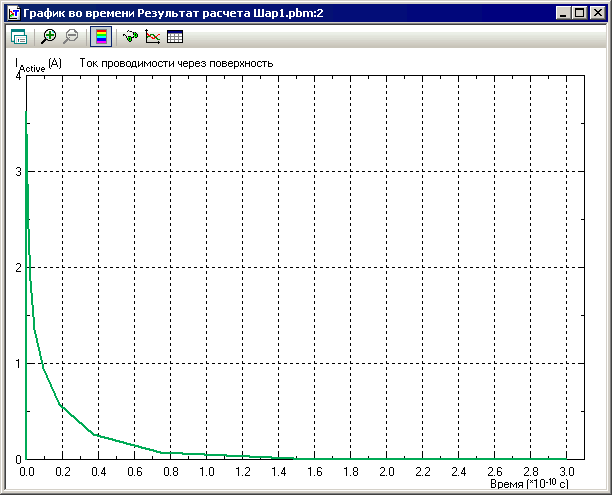Click the x-axis value 3.0
612x495 pixels.
[567, 472]
